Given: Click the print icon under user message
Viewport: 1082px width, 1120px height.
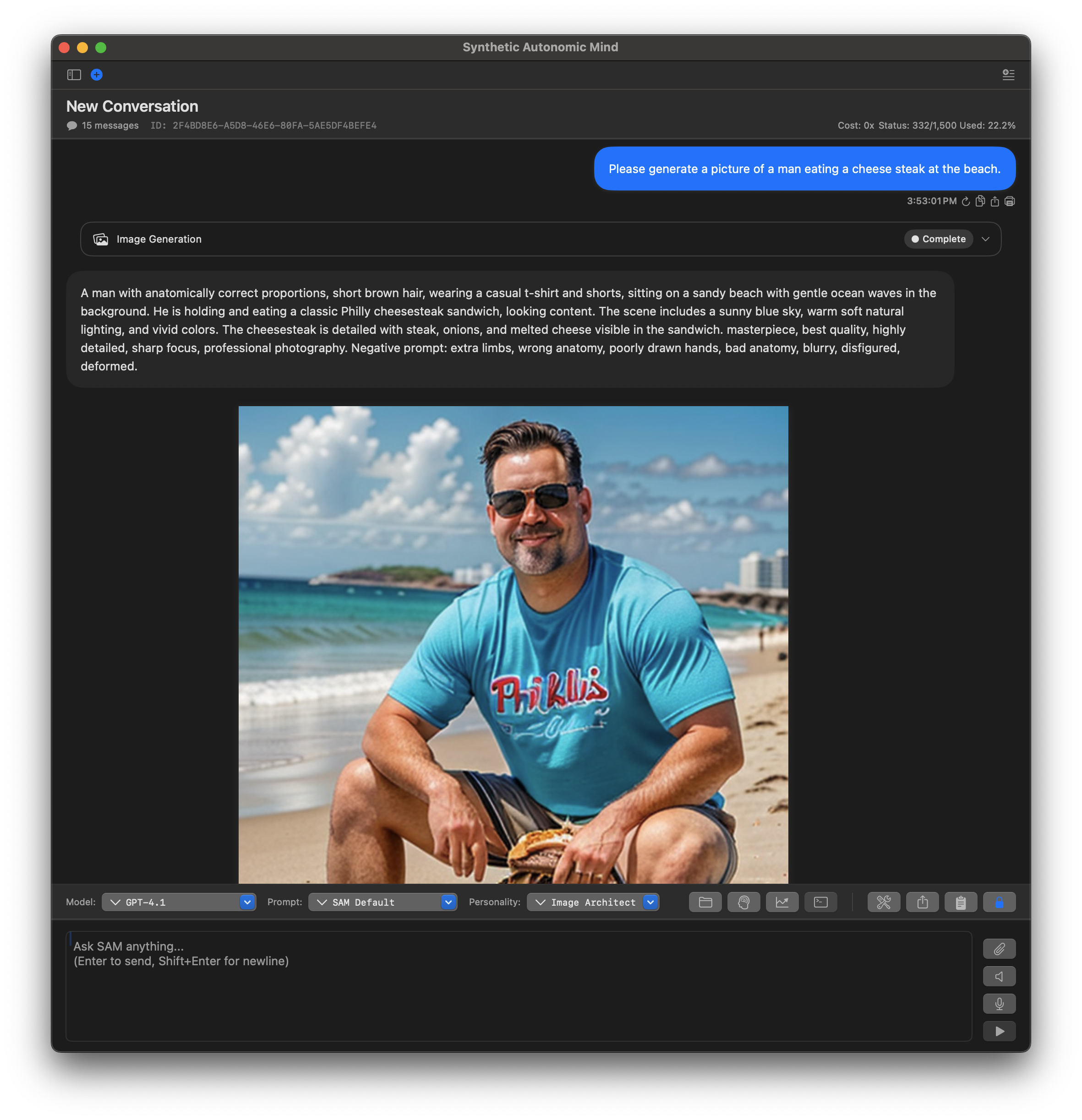Looking at the screenshot, I should (x=1010, y=201).
